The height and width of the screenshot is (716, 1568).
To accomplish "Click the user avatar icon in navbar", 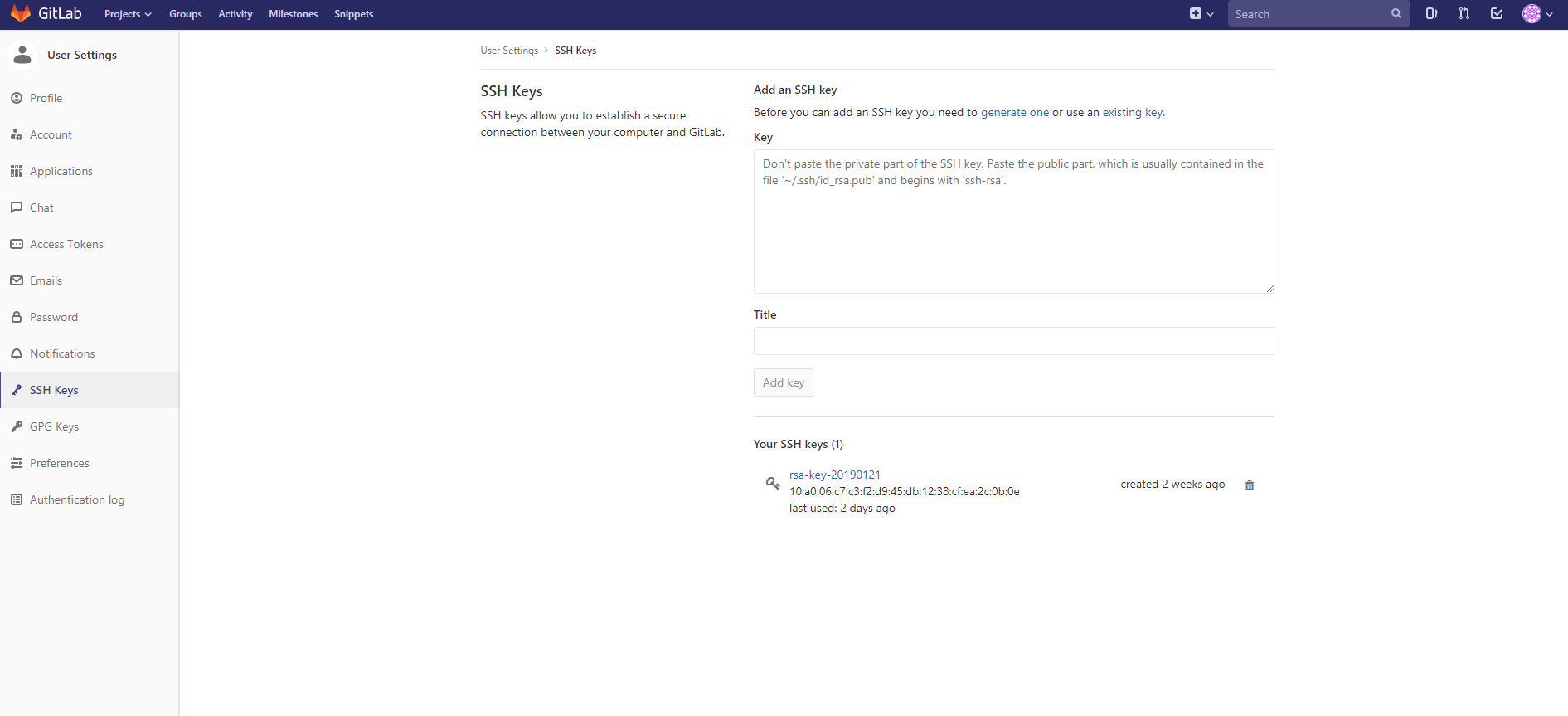I will click(x=1532, y=13).
